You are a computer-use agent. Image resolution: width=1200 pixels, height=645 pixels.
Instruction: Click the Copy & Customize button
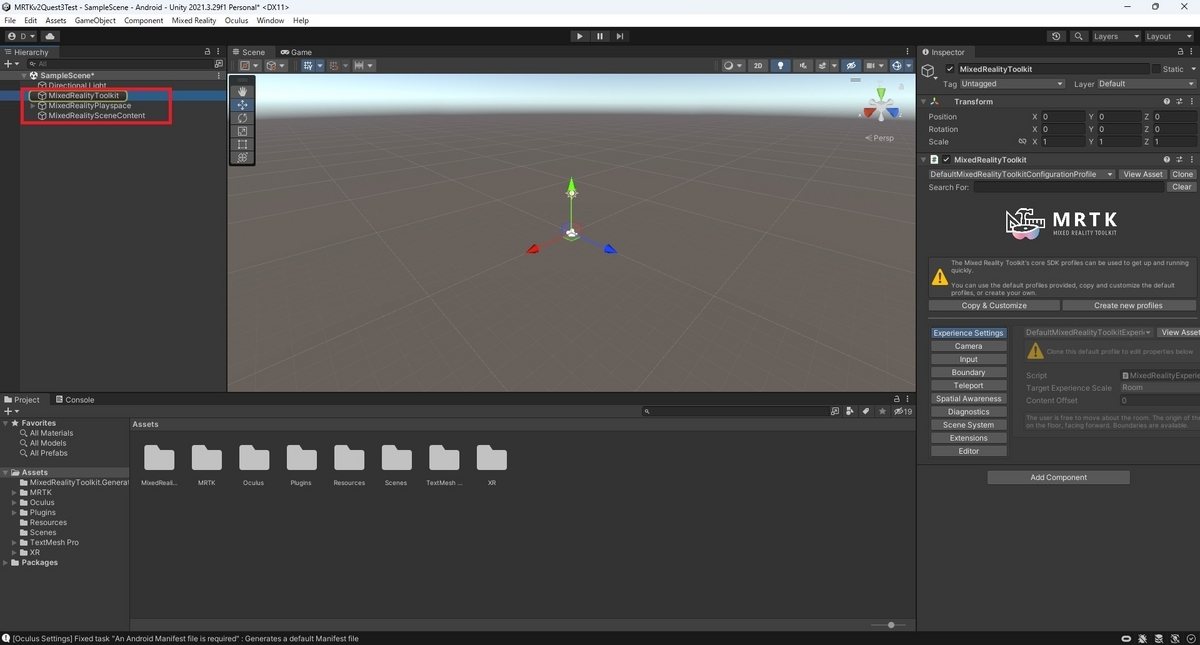click(x=993, y=305)
